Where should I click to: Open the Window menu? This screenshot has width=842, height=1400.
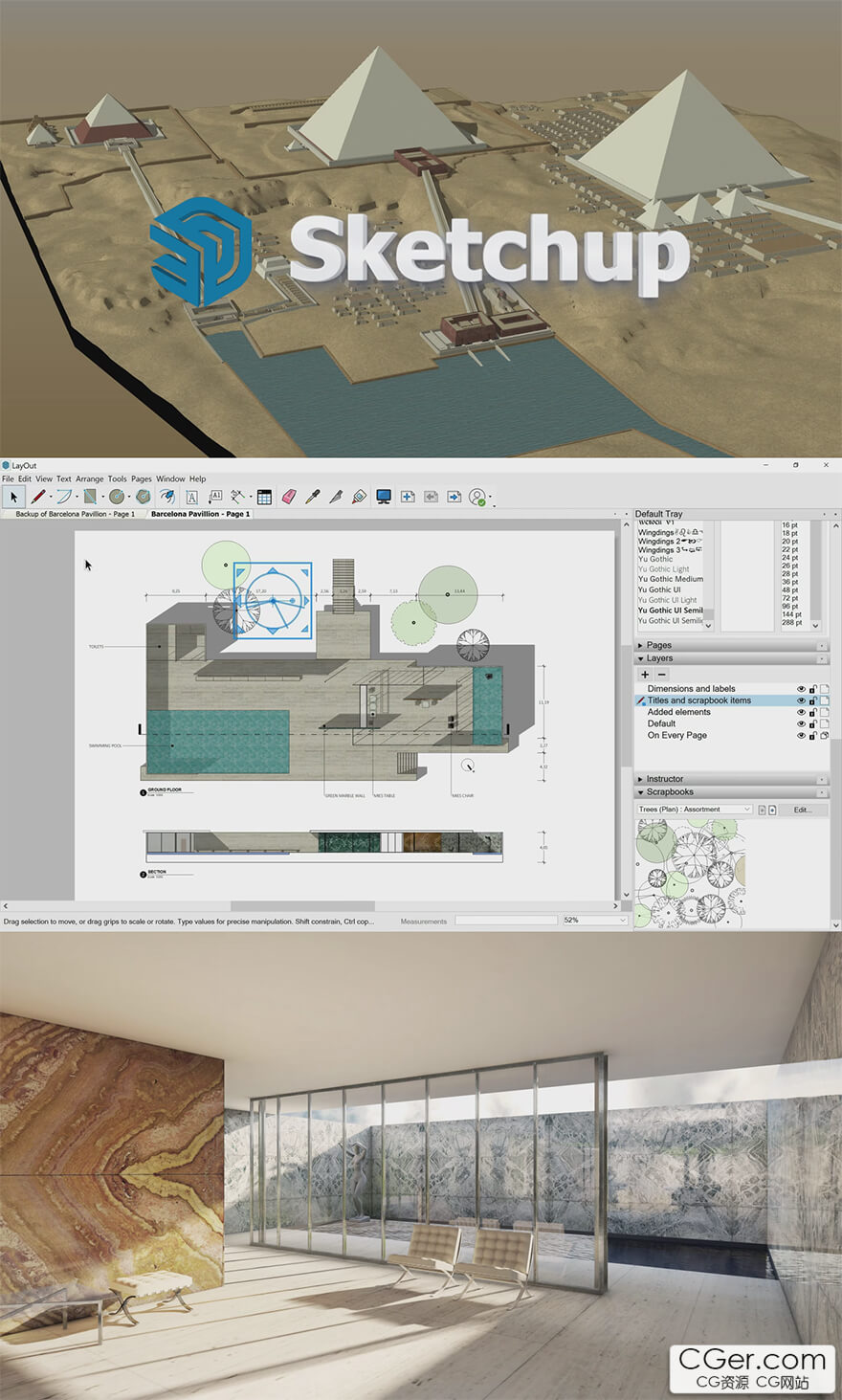170,478
